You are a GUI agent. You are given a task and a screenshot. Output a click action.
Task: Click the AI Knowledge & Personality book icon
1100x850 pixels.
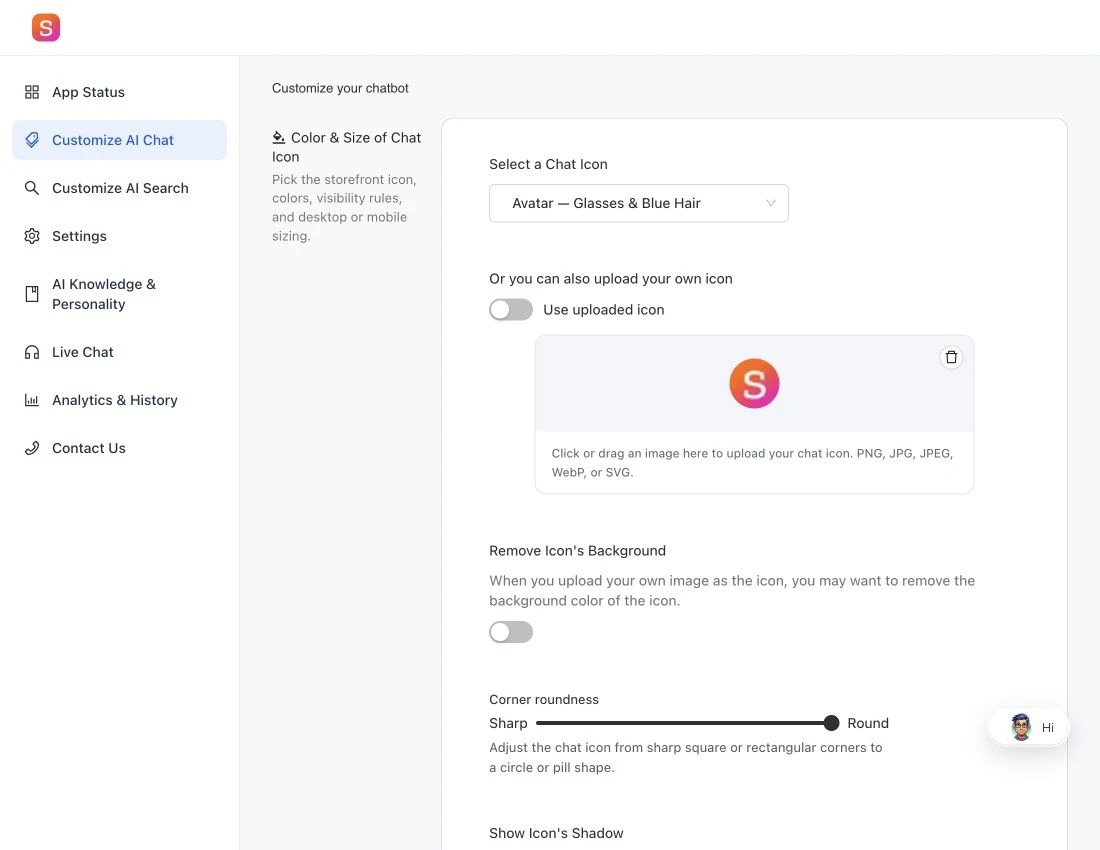(x=32, y=294)
